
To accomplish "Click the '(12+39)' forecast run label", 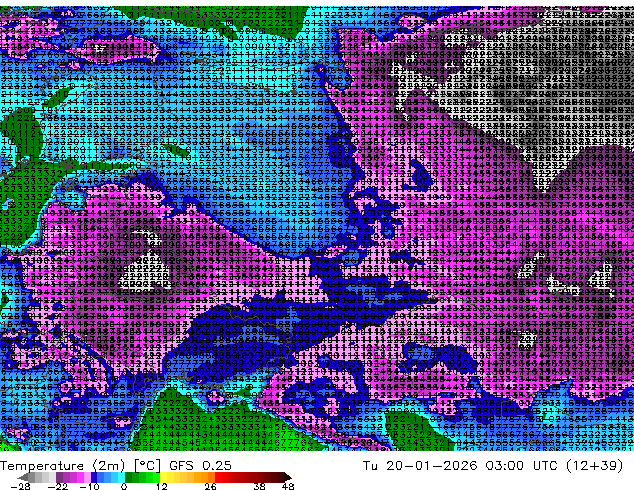I will pyautogui.click(x=594, y=466).
